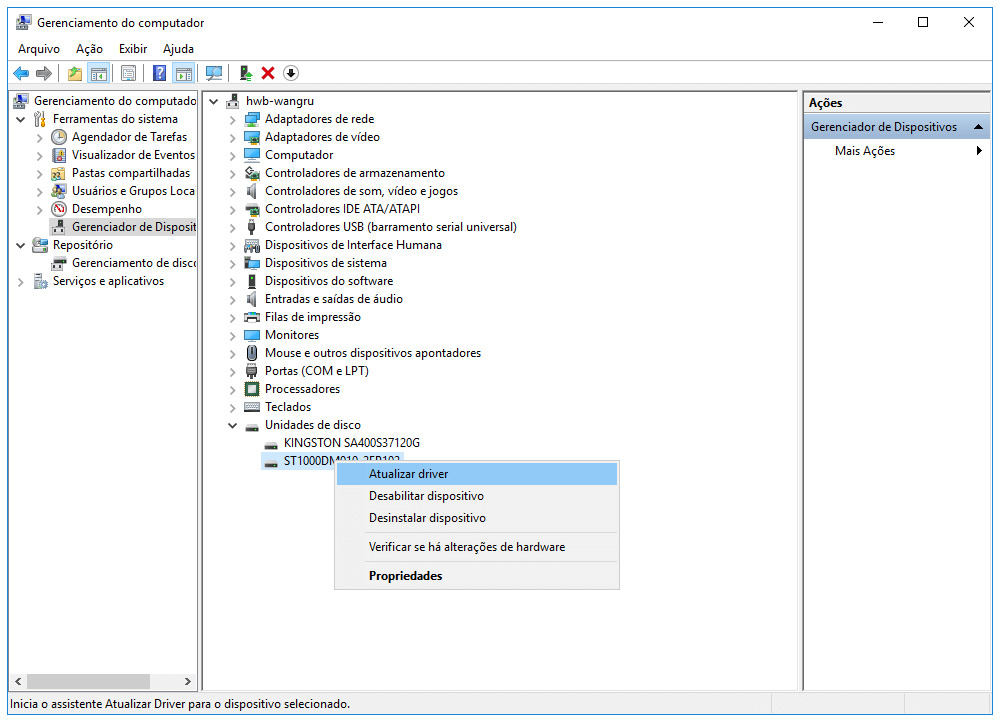Click the Mouse device category icon
The height and width of the screenshot is (722, 1000).
pos(252,353)
